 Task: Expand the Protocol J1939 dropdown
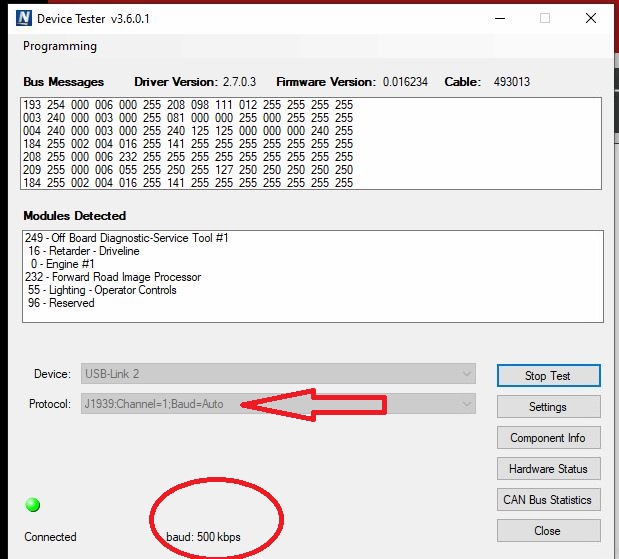coord(465,404)
